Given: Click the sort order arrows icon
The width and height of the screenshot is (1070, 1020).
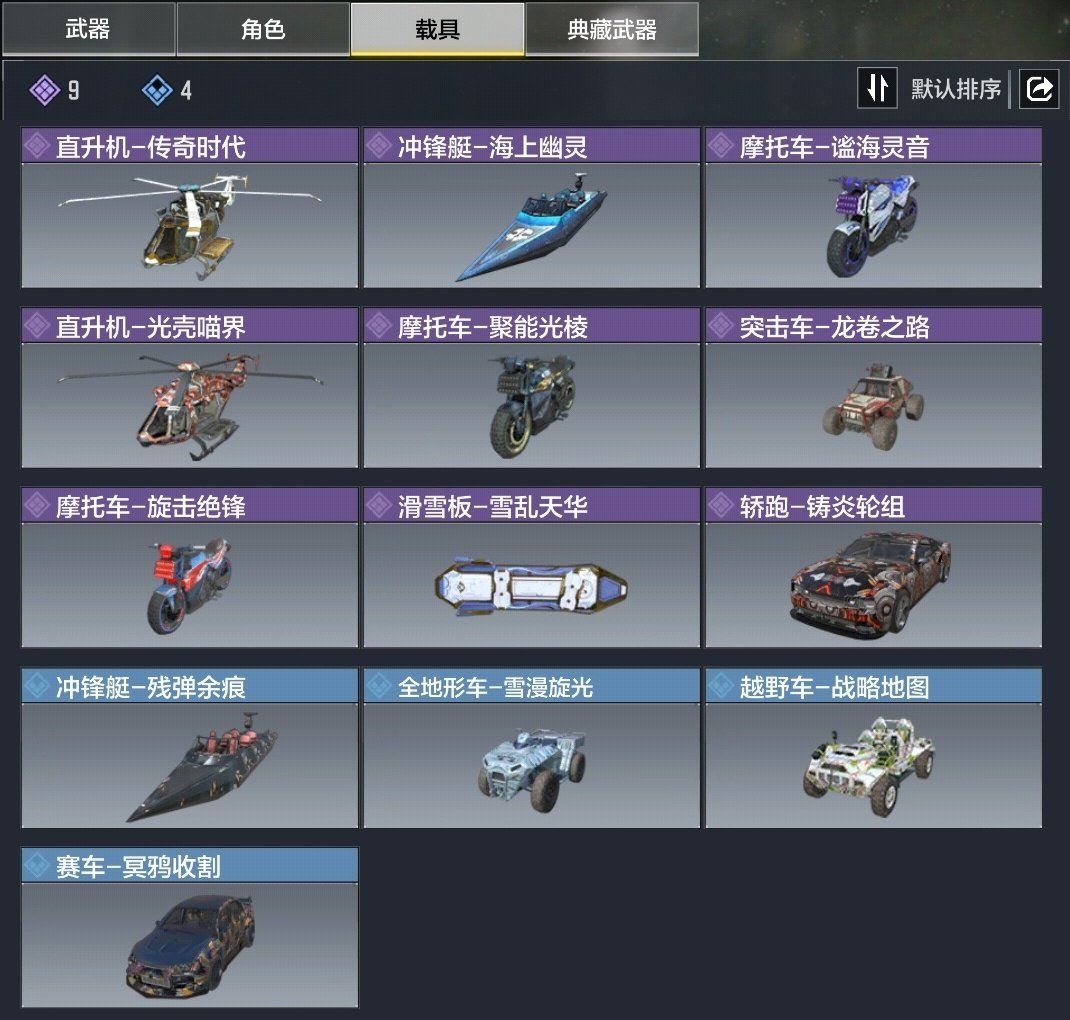Looking at the screenshot, I should pos(877,87).
